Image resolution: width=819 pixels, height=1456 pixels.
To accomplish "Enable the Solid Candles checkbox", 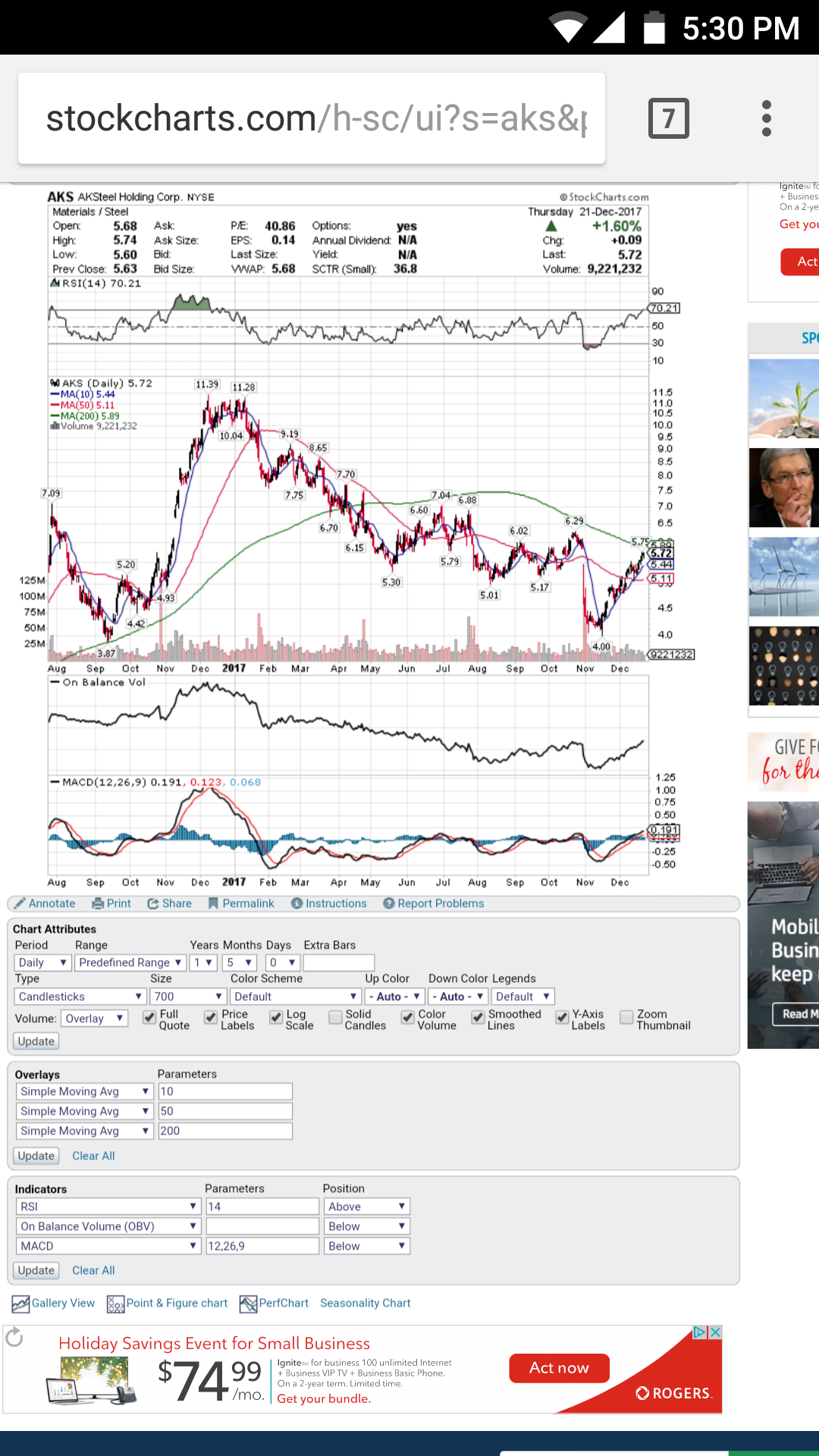I will (335, 1018).
